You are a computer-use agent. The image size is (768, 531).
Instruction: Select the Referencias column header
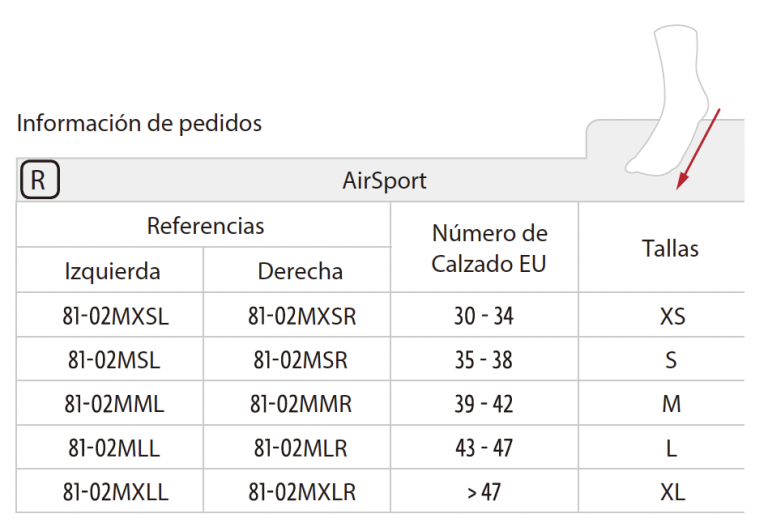pyautogui.click(x=205, y=226)
